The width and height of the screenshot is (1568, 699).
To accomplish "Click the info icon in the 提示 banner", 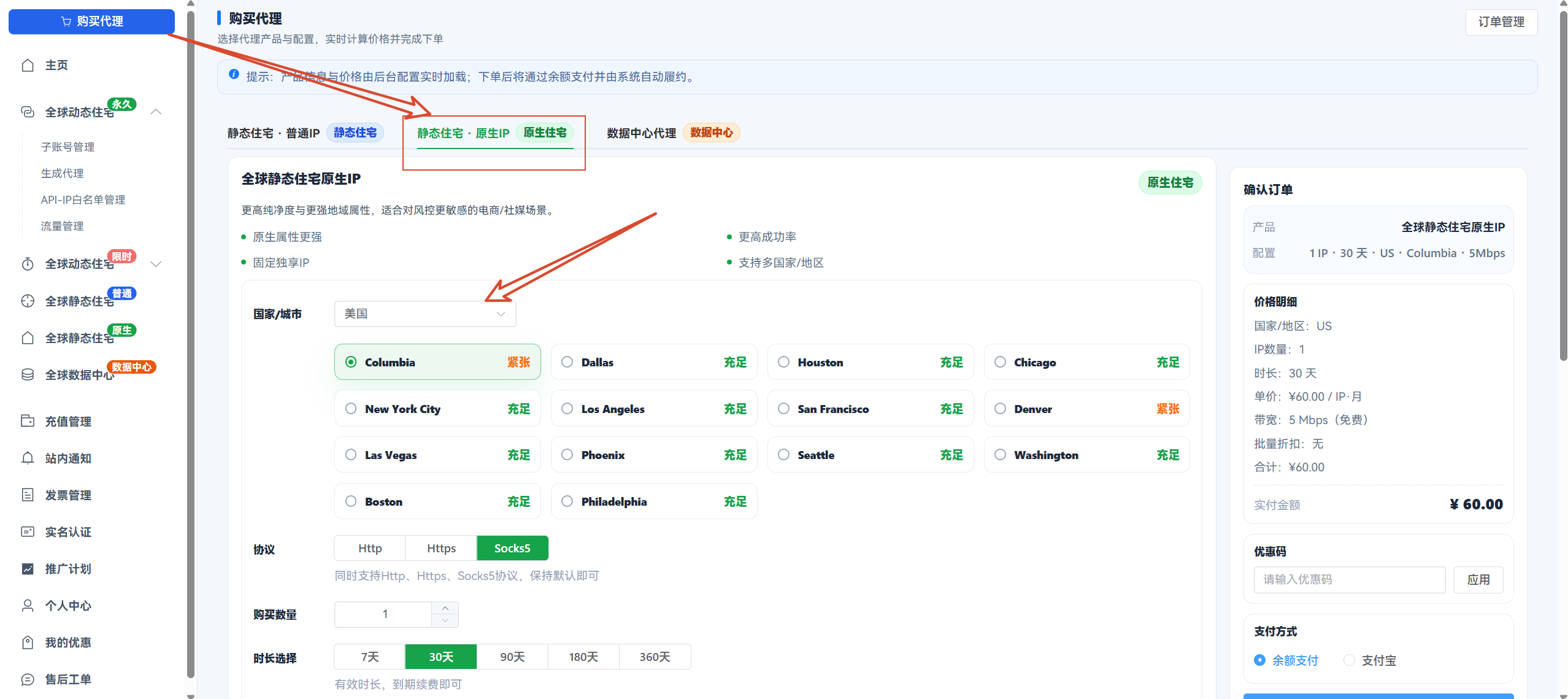I will click(234, 74).
